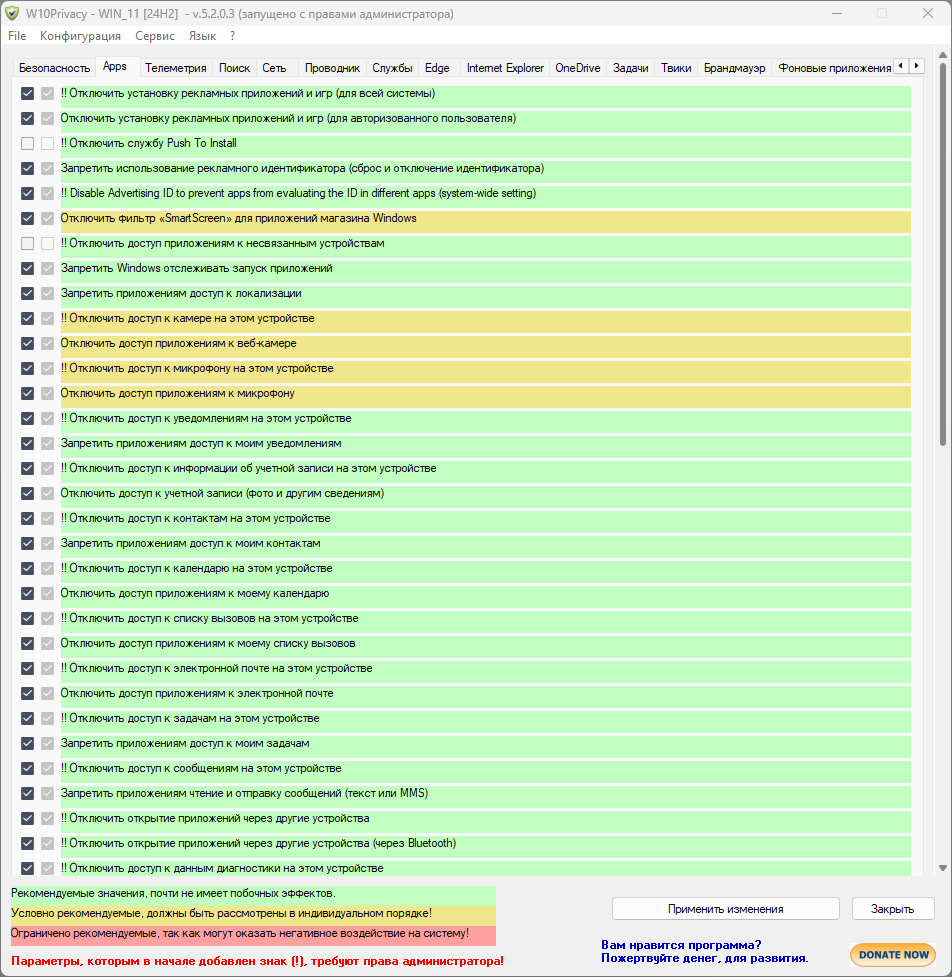Uncheck 'Запретить Windows отслеживать запуск приложений'
Viewport: 952px width, 977px height.
(27, 268)
